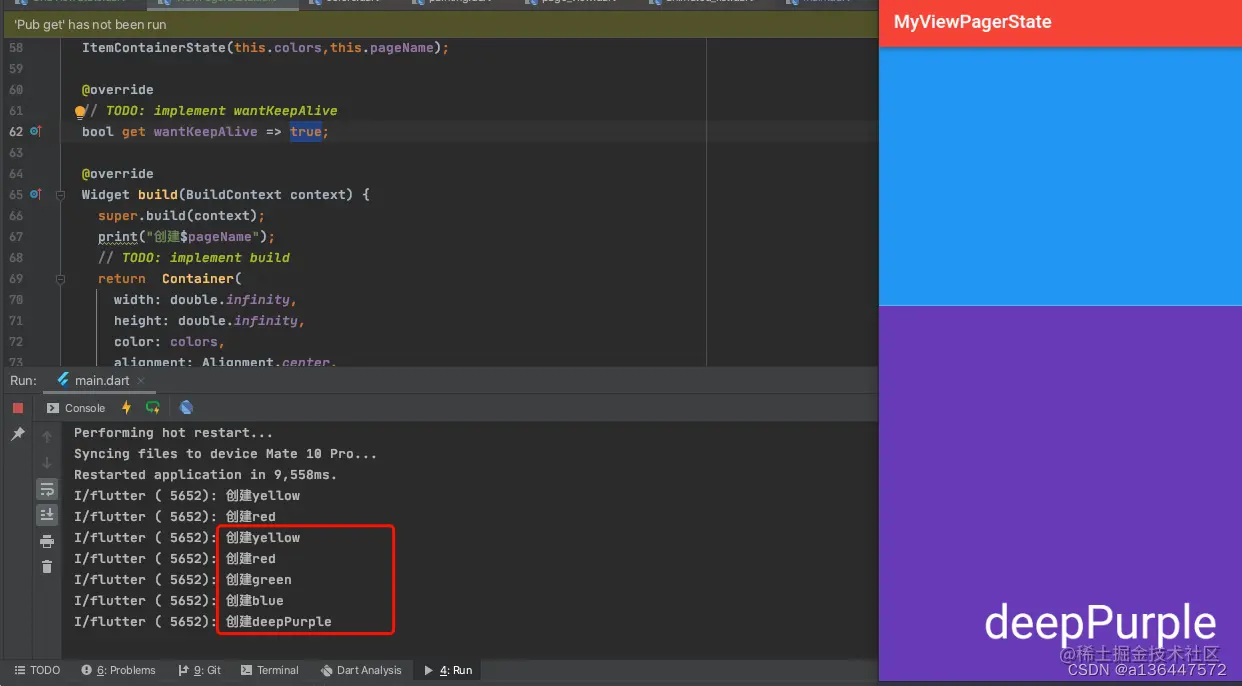Jump down the stack trace arrow

(x=47, y=463)
